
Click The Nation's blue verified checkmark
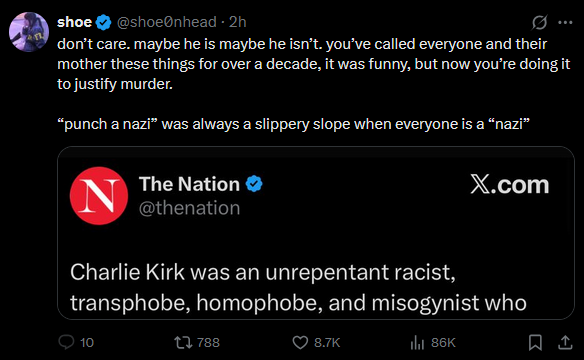click(254, 184)
